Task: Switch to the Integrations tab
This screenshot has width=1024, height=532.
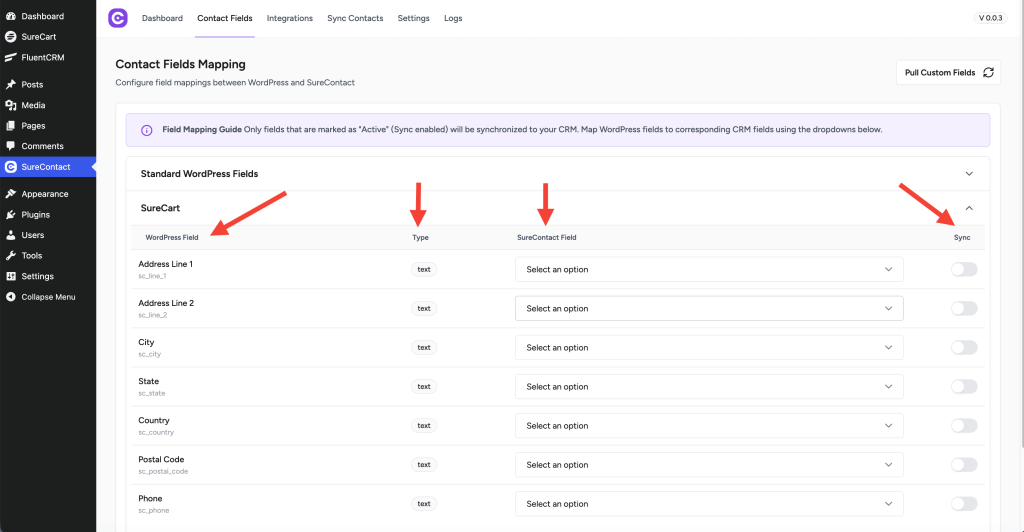Action: click(289, 18)
